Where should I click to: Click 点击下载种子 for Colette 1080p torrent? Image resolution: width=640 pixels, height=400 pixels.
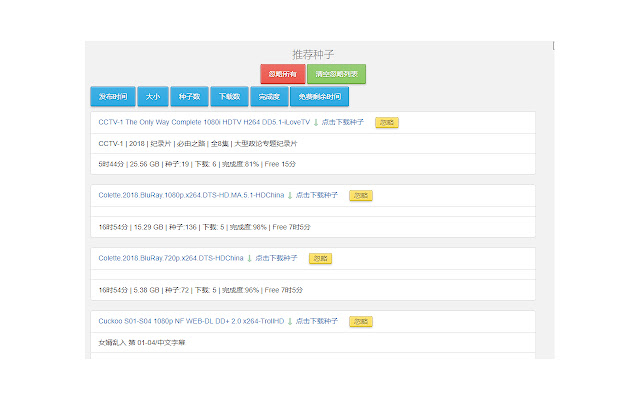click(317, 195)
